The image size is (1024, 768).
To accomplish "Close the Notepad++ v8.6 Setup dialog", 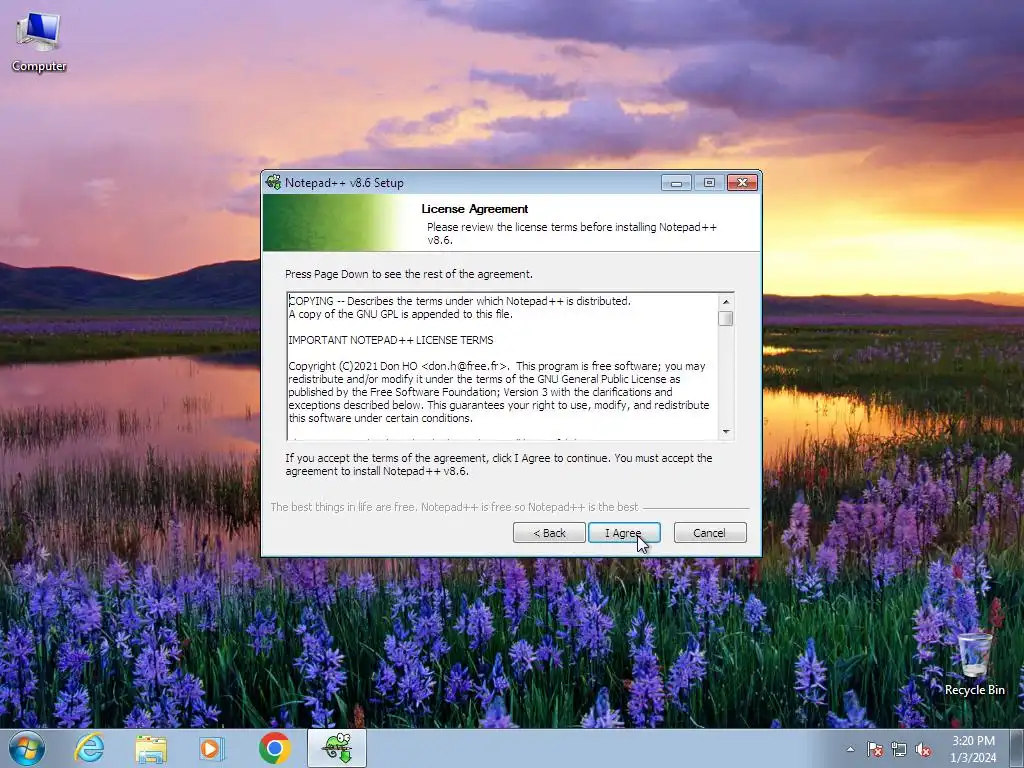I will pyautogui.click(x=742, y=183).
